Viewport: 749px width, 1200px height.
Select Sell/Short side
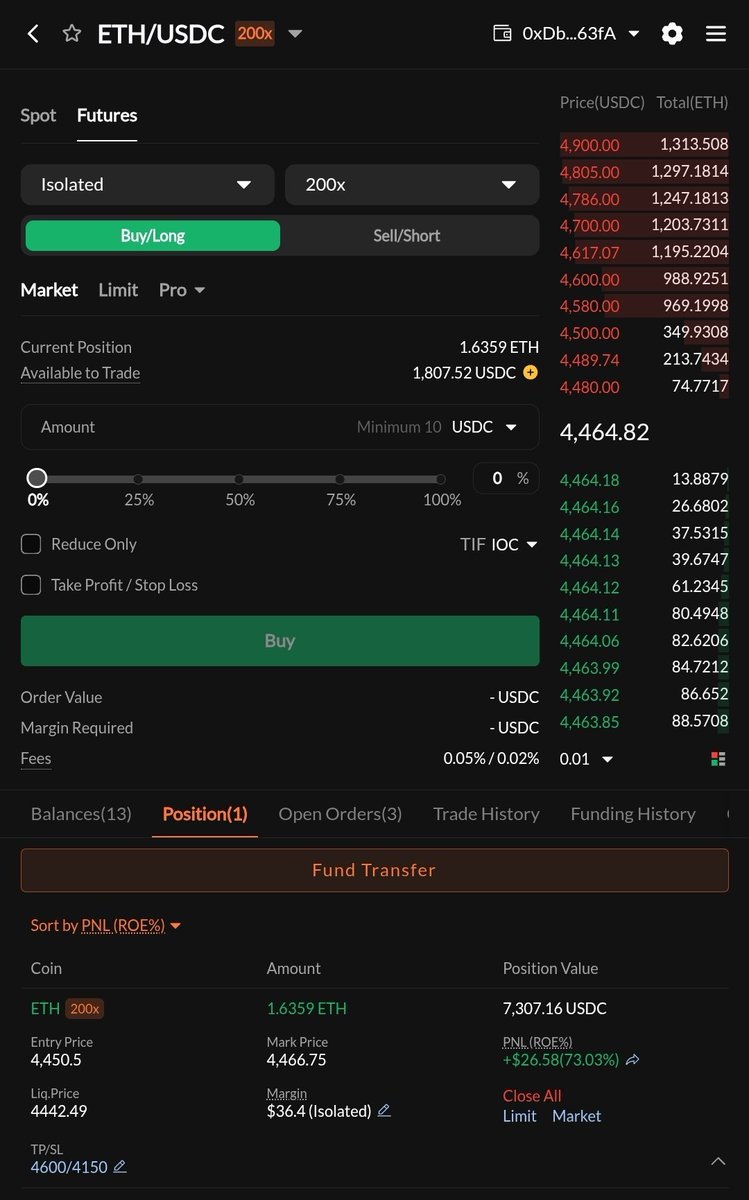pos(407,236)
